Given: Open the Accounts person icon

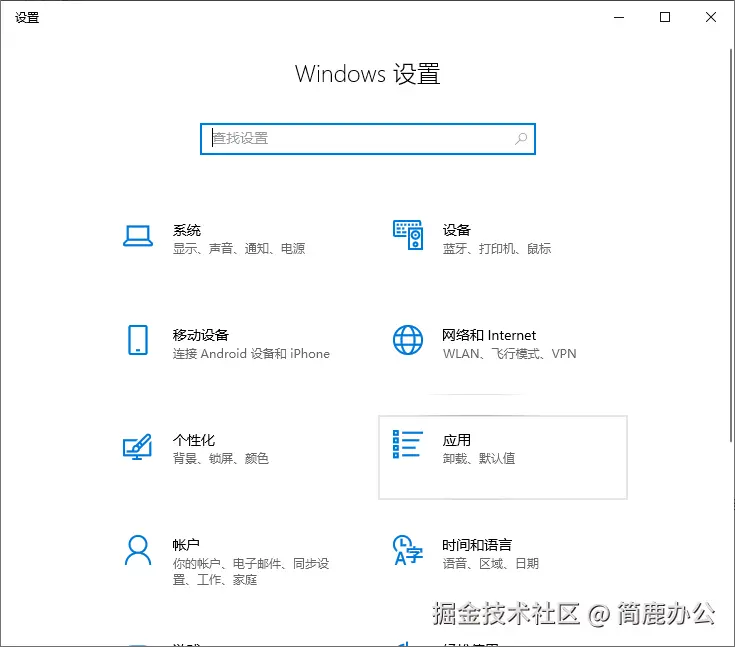Looking at the screenshot, I should [138, 550].
